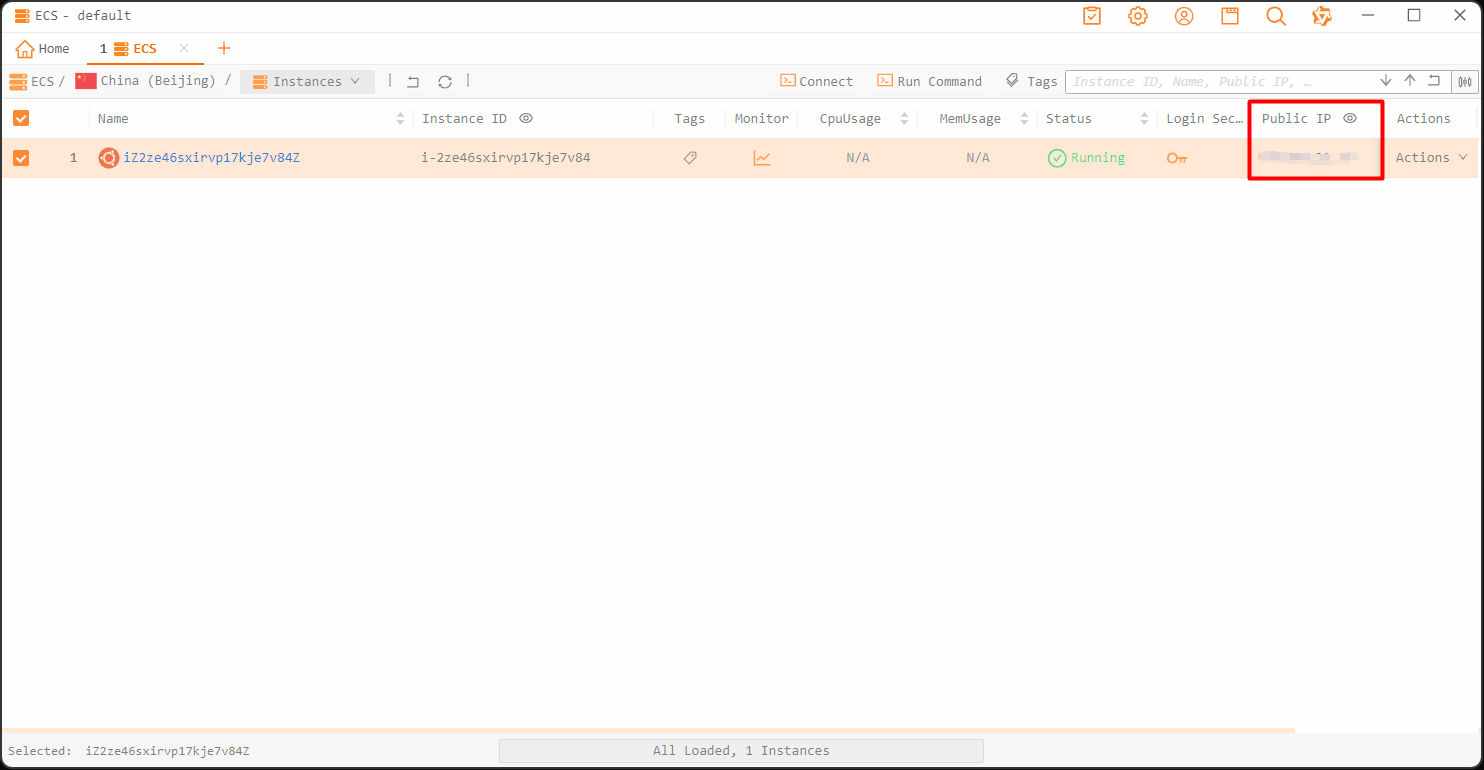Add a new tab with plus icon

tap(224, 48)
